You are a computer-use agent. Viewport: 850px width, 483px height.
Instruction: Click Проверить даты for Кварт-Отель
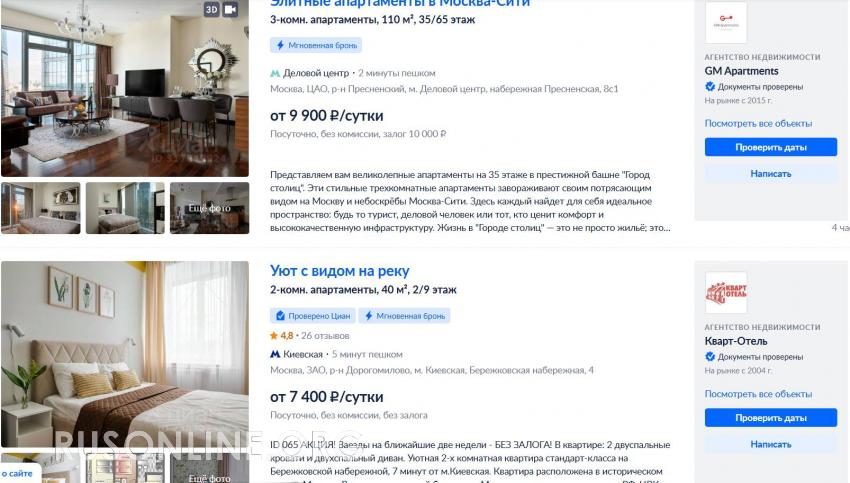pyautogui.click(x=771, y=417)
